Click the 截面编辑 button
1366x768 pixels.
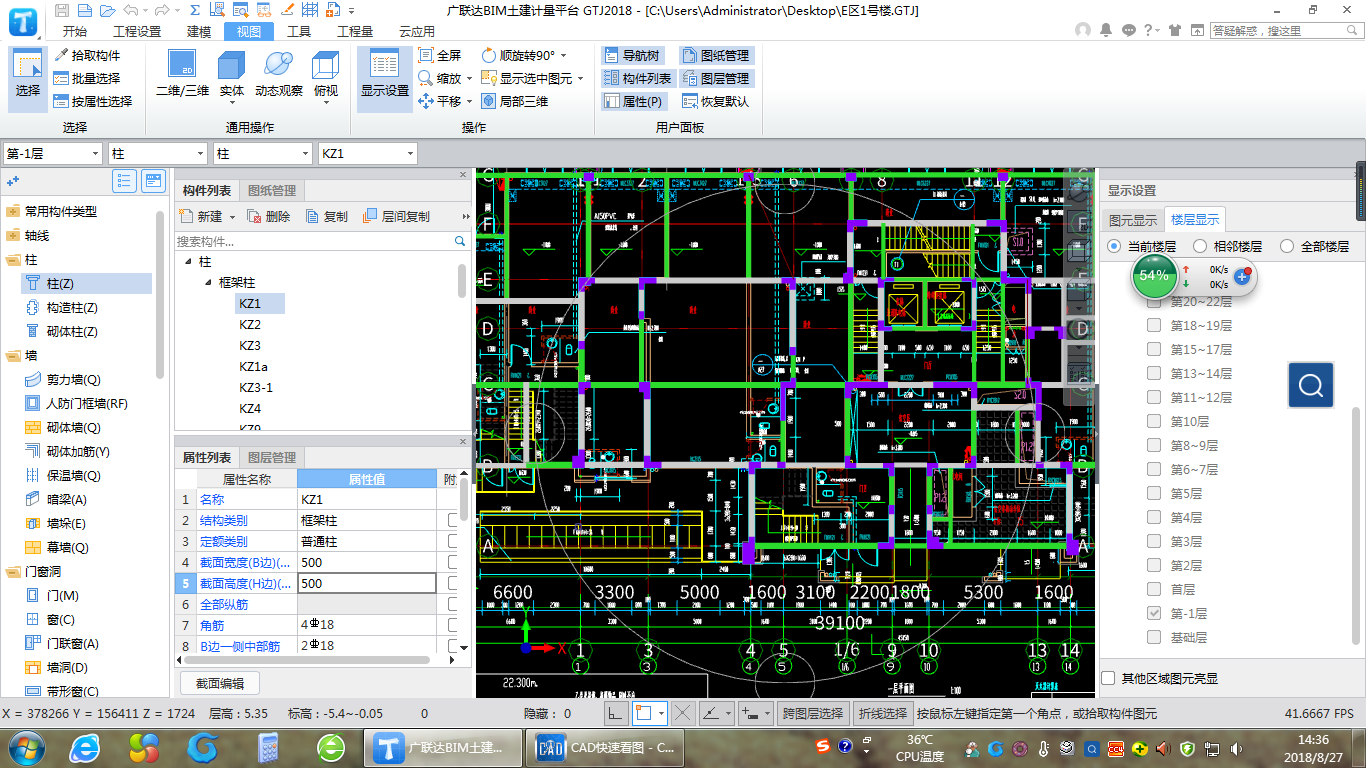pyautogui.click(x=220, y=683)
